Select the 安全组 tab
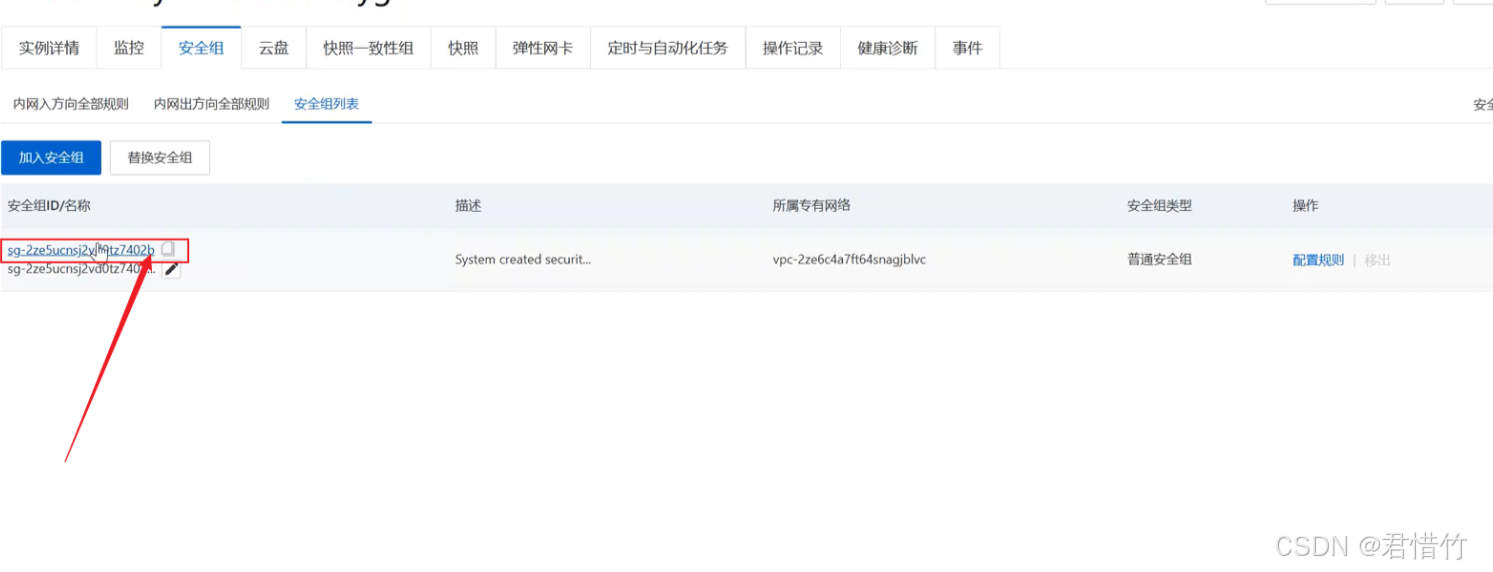The image size is (1493, 572). 201,48
